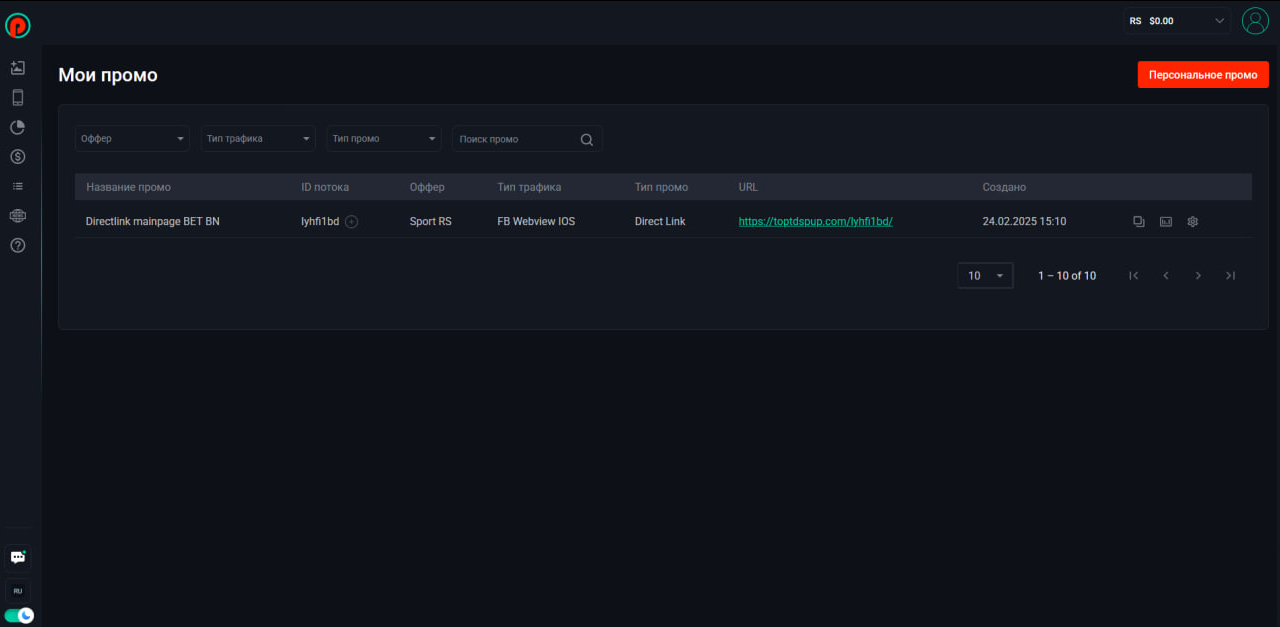
Task: Click the Поиск промо search field
Action: (515, 139)
